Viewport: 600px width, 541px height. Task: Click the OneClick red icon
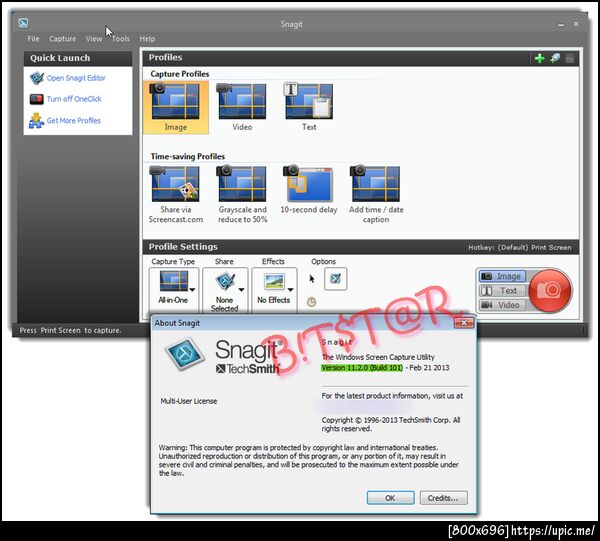click(37, 99)
